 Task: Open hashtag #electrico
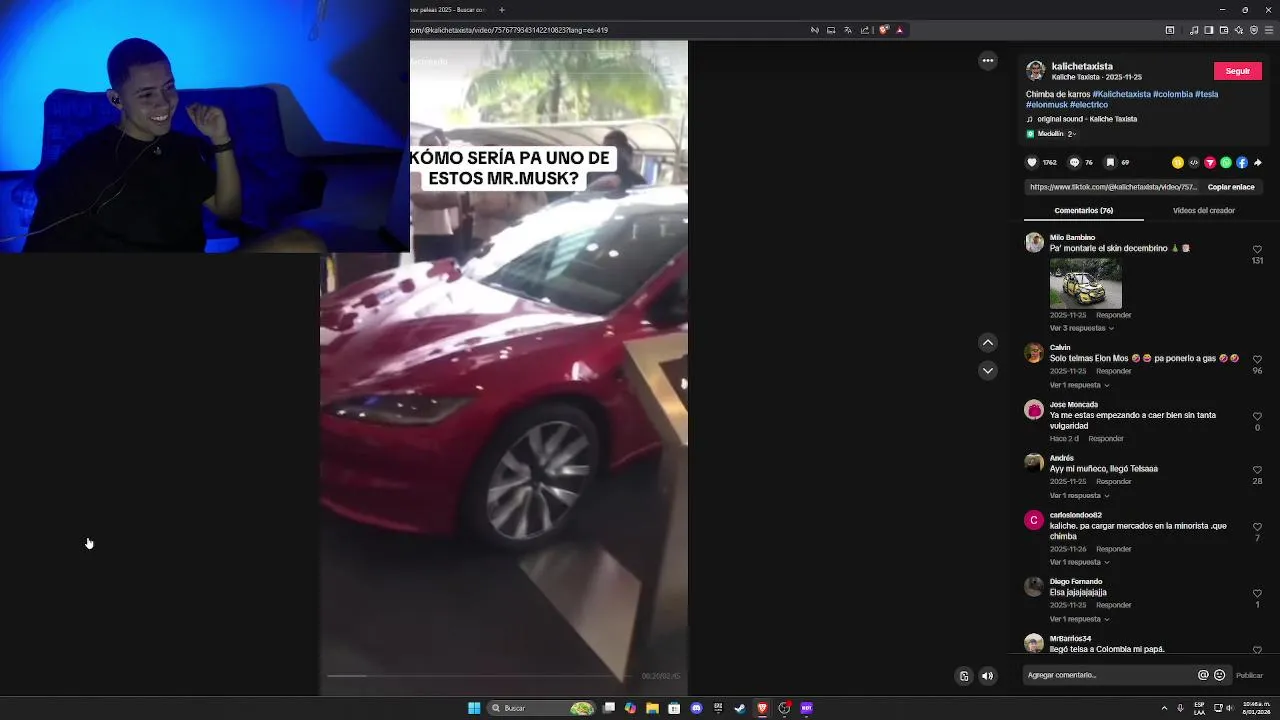[1089, 105]
